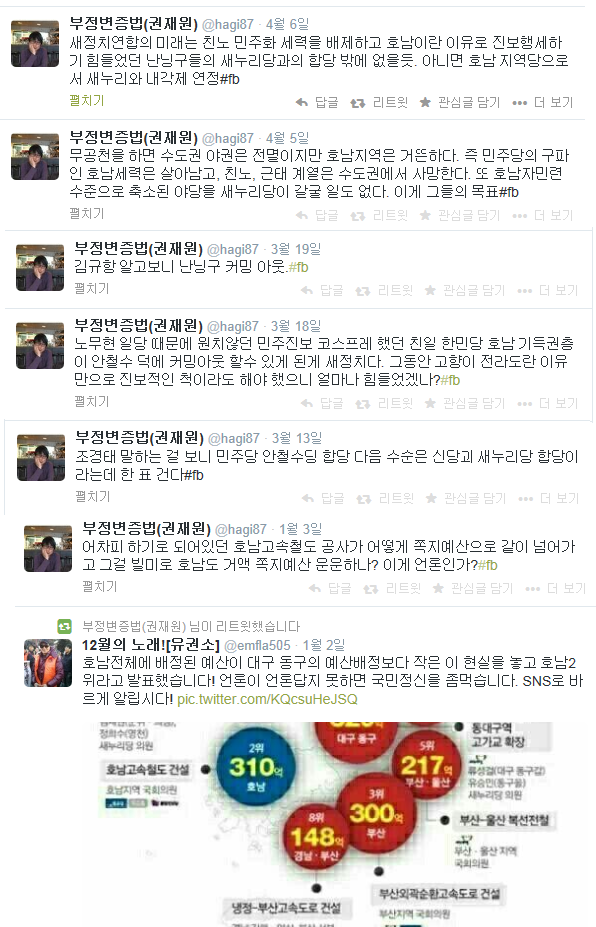Click the green retweeted indicator icon above 12월의 노래
596x927 pixels.
coord(64,626)
